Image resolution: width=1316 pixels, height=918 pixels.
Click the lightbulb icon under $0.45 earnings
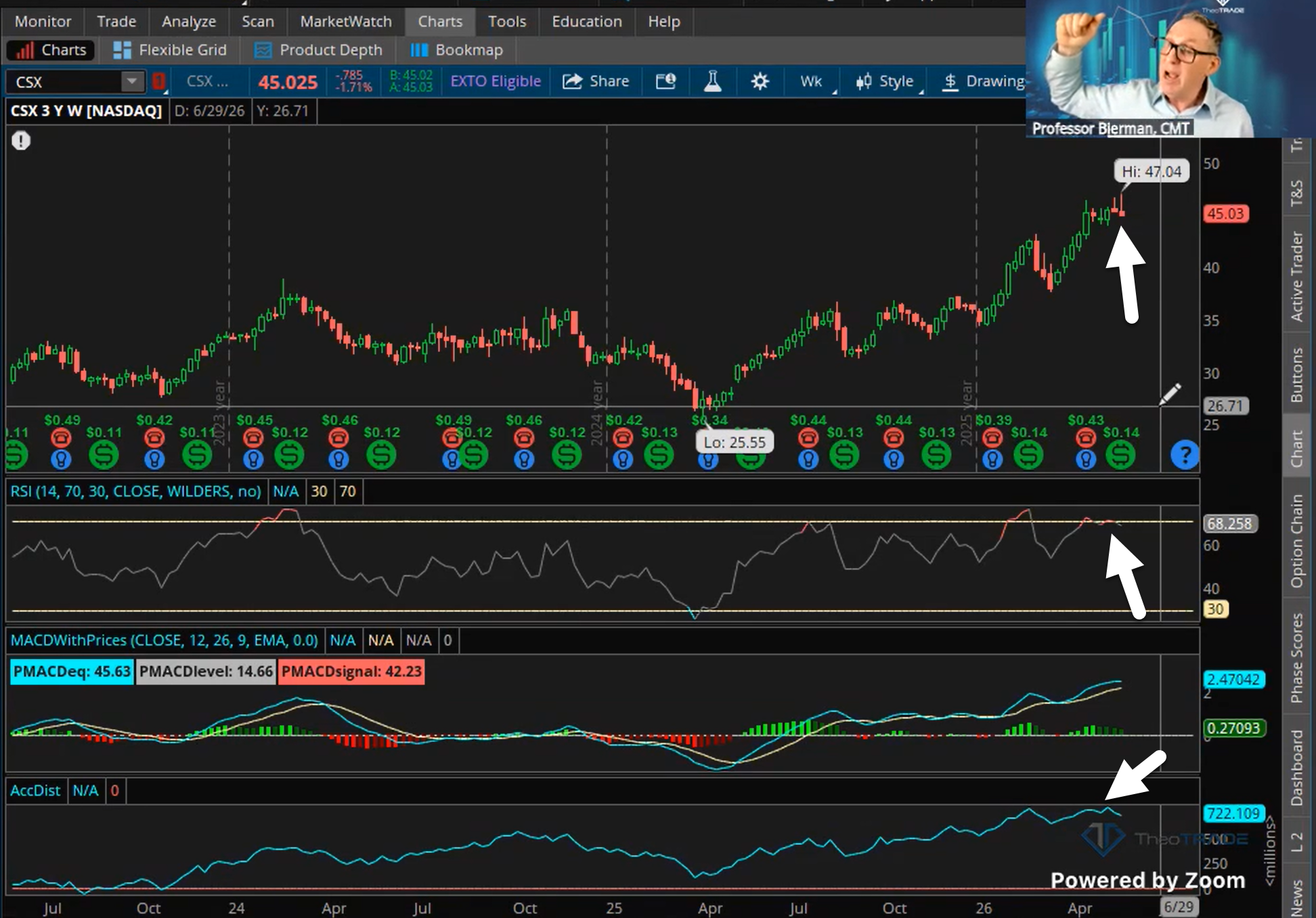(253, 460)
